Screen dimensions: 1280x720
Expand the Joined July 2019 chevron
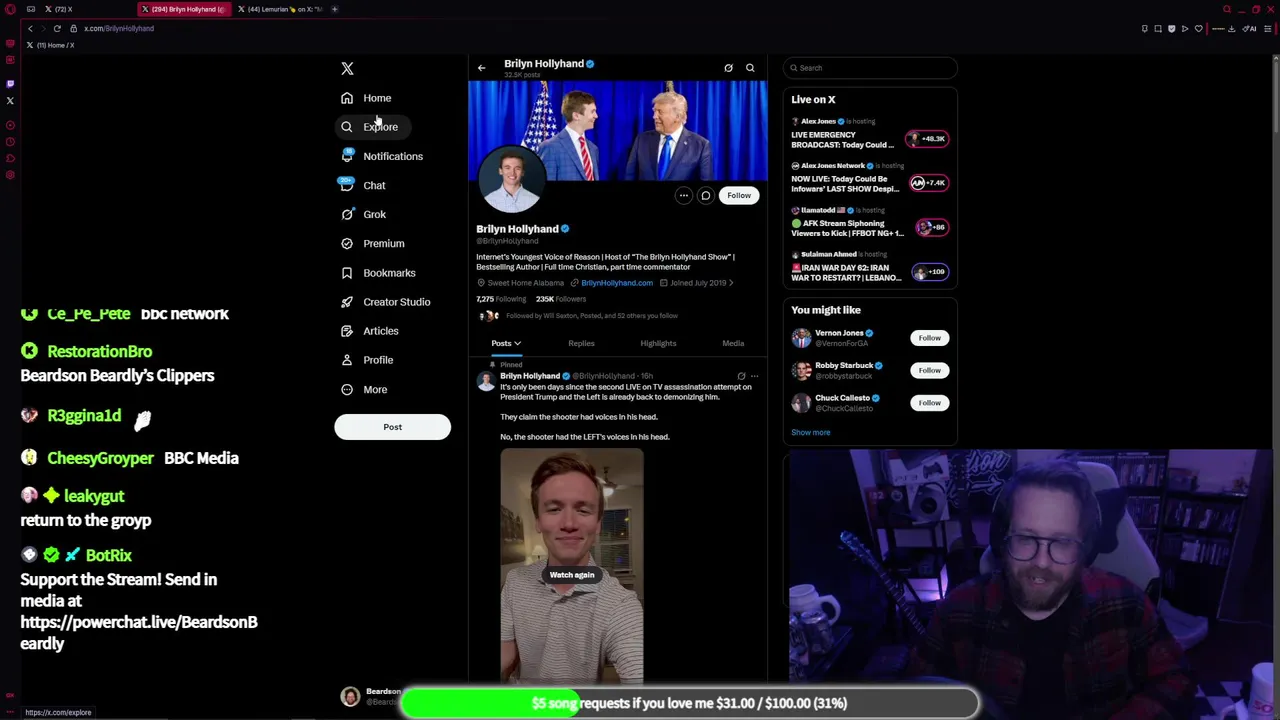[x=731, y=283]
